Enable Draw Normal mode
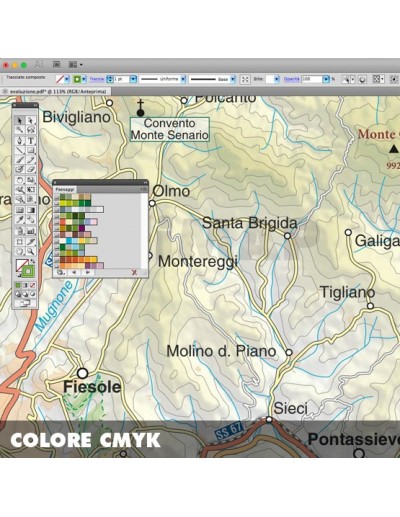Viewport: 400px width, 517px height. 18,294
